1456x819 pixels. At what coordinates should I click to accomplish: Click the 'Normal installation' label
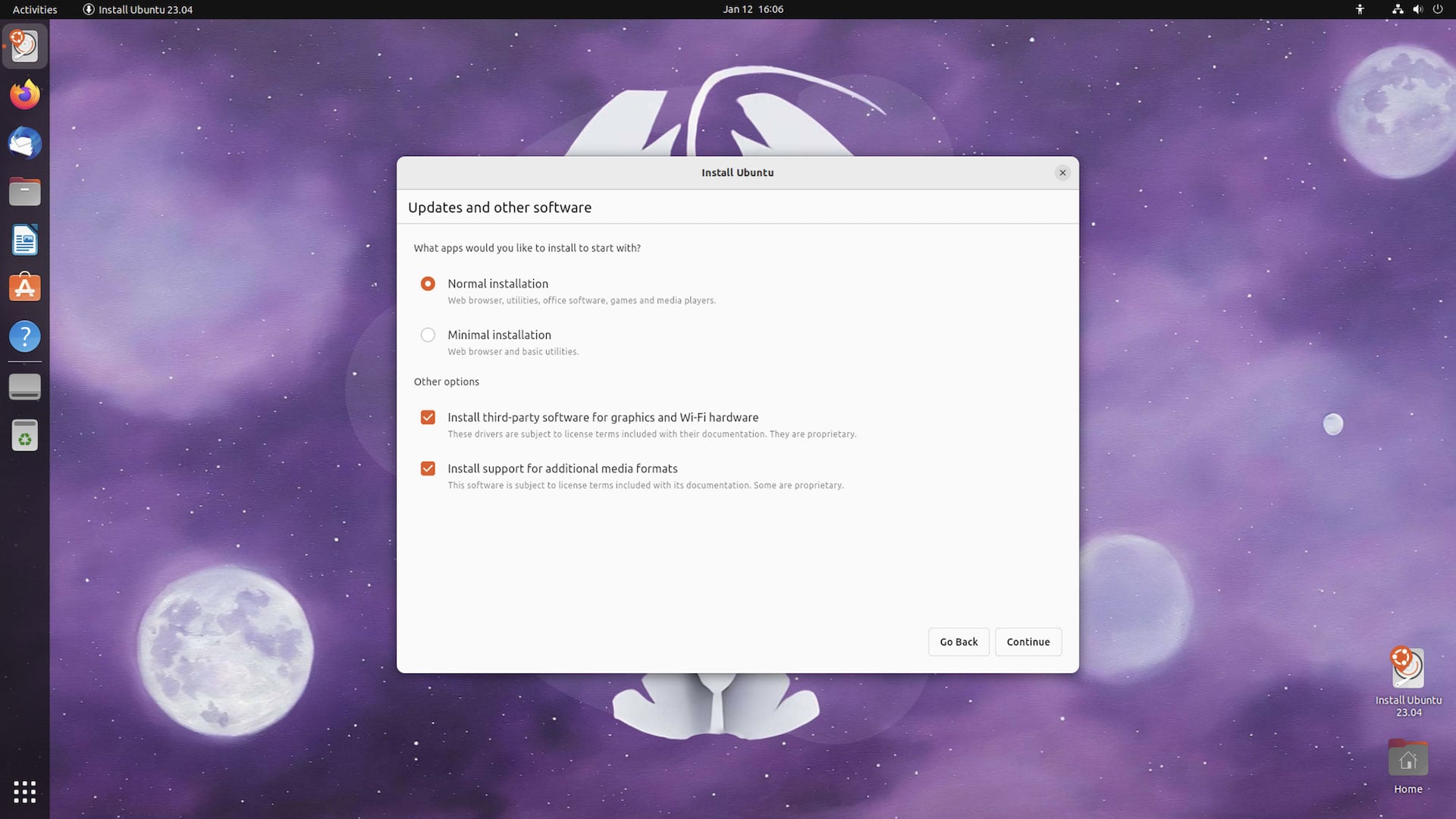point(497,284)
